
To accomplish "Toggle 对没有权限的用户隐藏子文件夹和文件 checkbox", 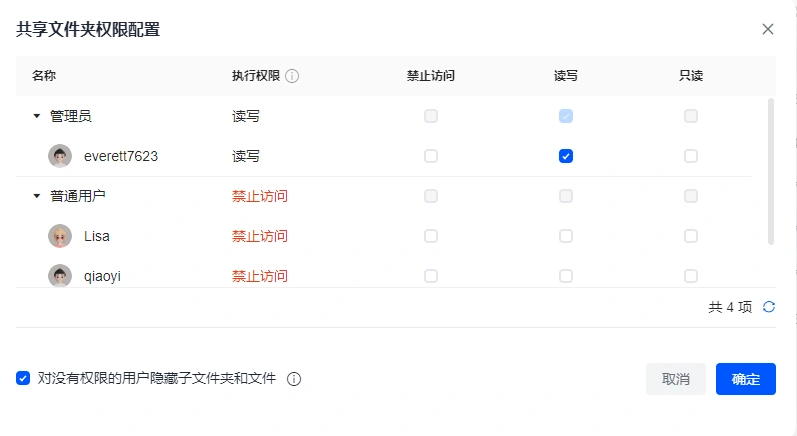I will pyautogui.click(x=23, y=378).
